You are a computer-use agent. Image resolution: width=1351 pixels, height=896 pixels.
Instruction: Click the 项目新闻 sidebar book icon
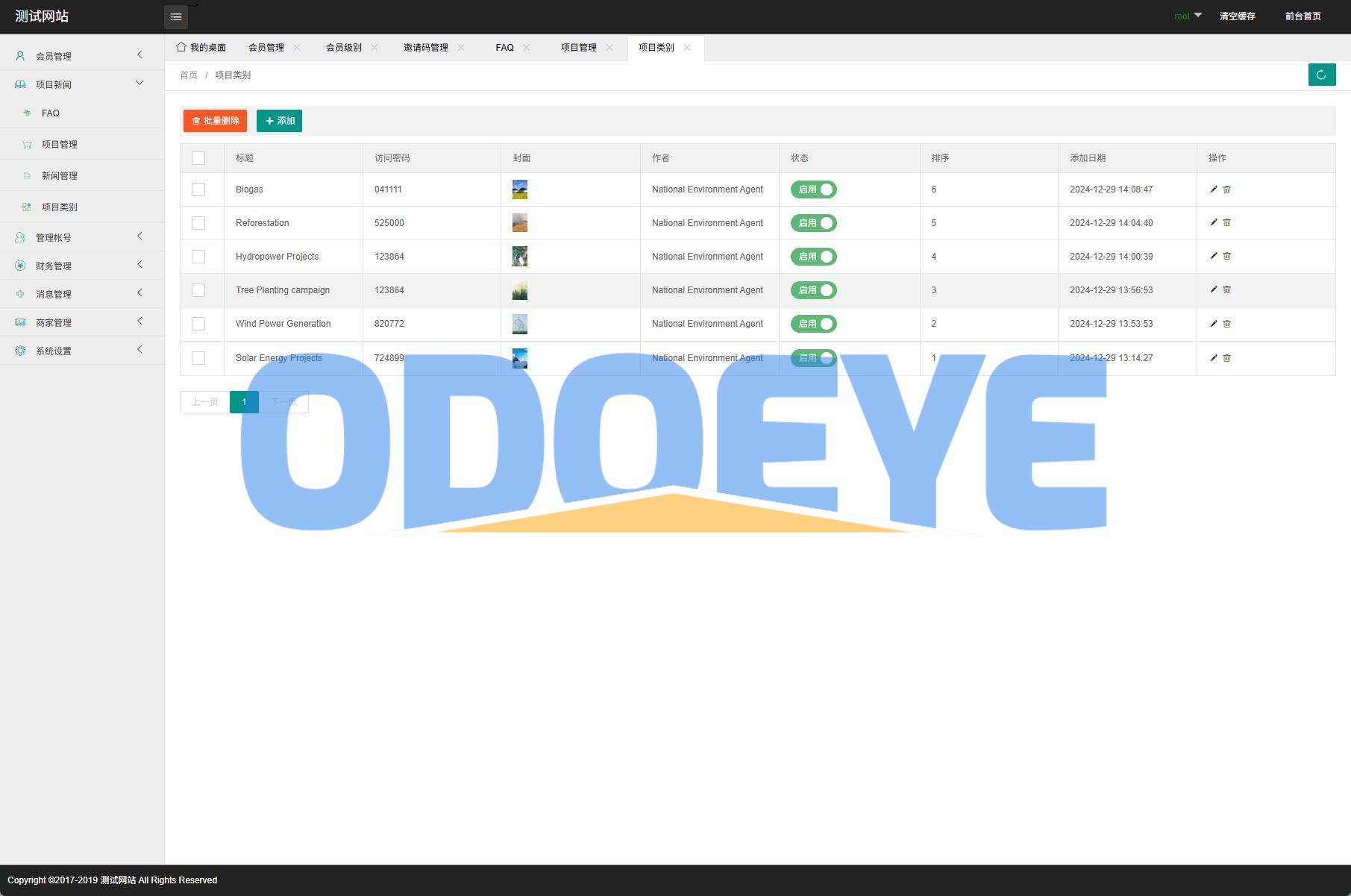pyautogui.click(x=20, y=84)
